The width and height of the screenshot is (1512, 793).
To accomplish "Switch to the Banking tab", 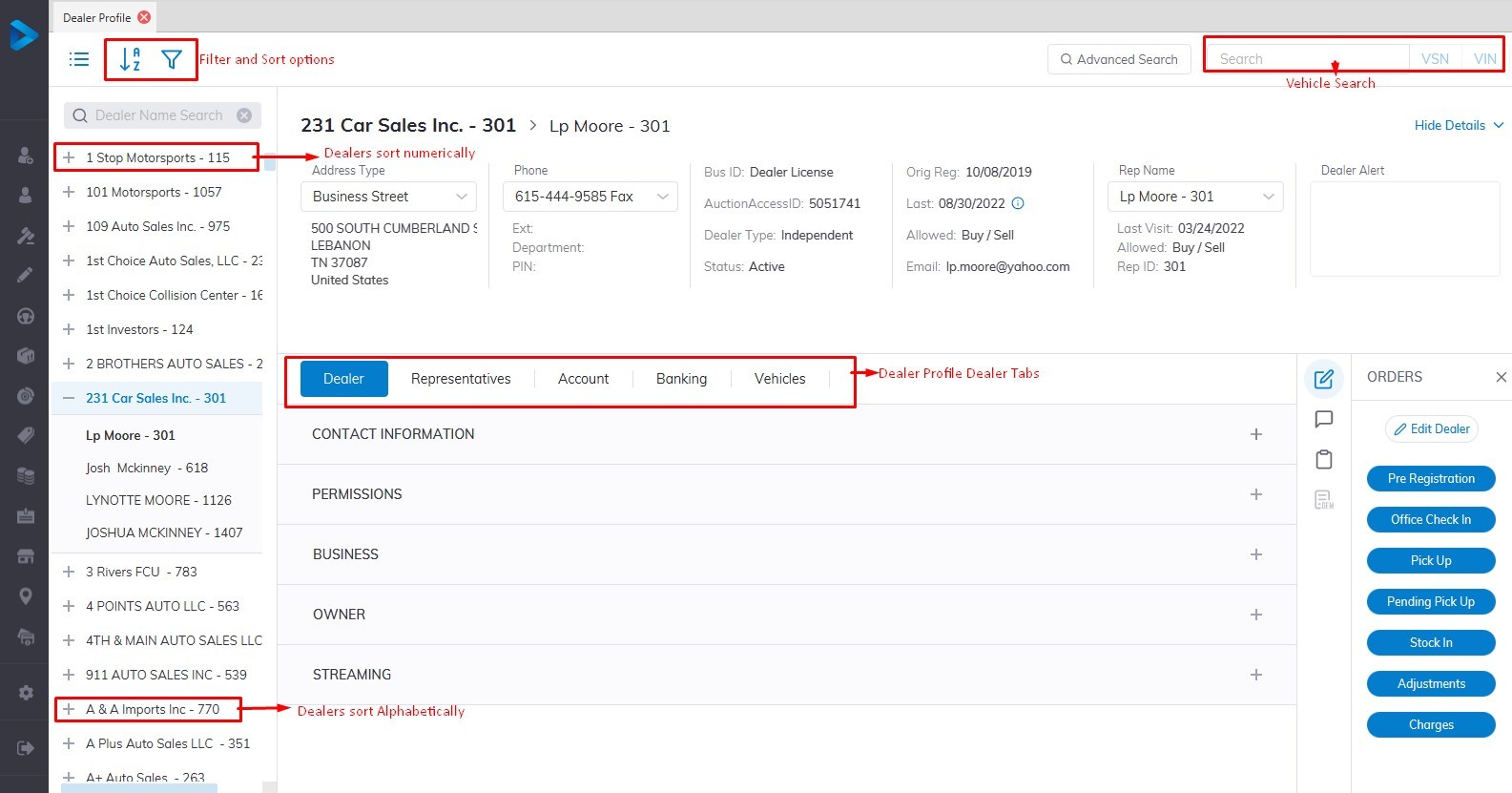I will point(681,379).
